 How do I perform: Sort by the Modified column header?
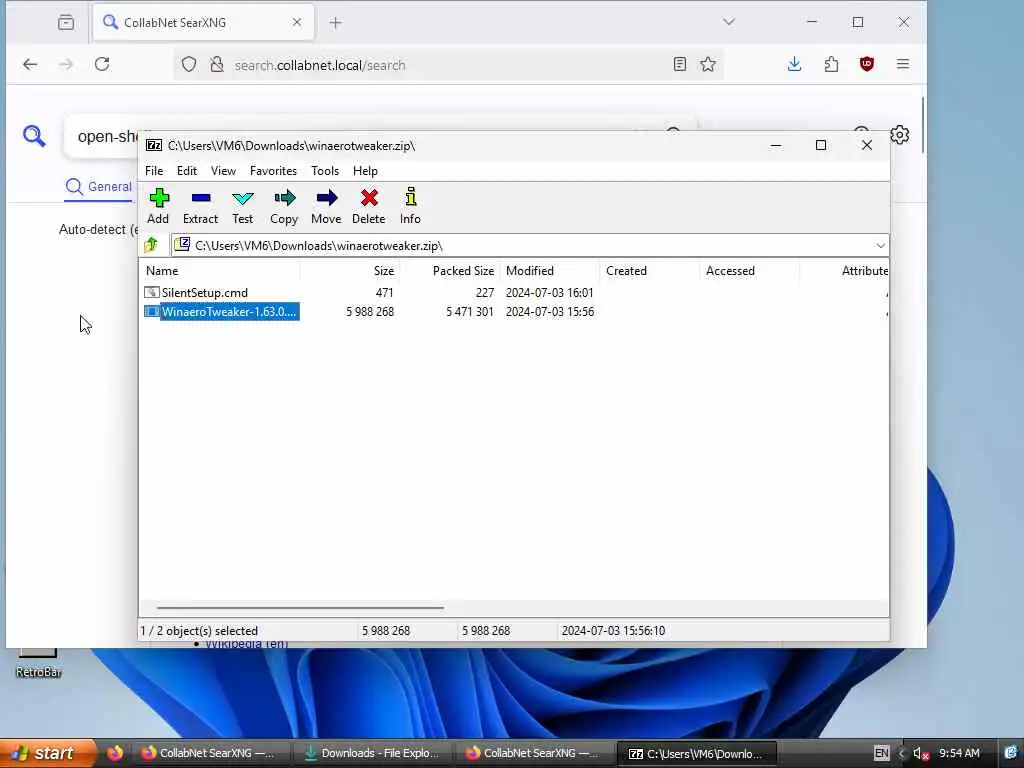click(x=550, y=270)
